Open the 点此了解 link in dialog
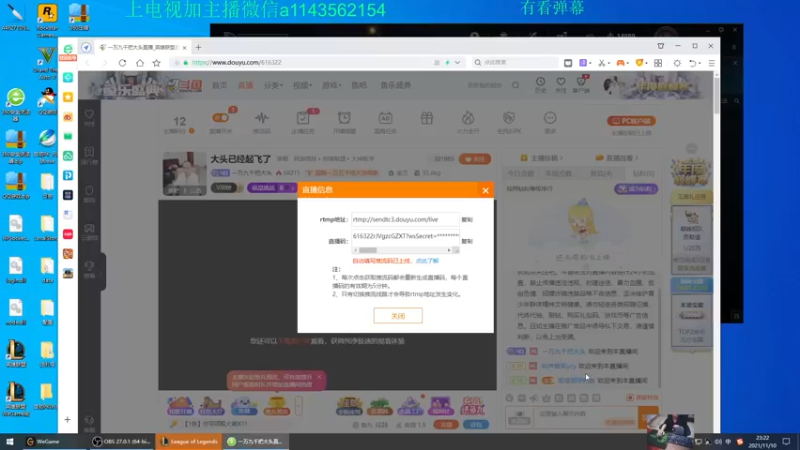800x450 pixels. pyautogui.click(x=427, y=261)
